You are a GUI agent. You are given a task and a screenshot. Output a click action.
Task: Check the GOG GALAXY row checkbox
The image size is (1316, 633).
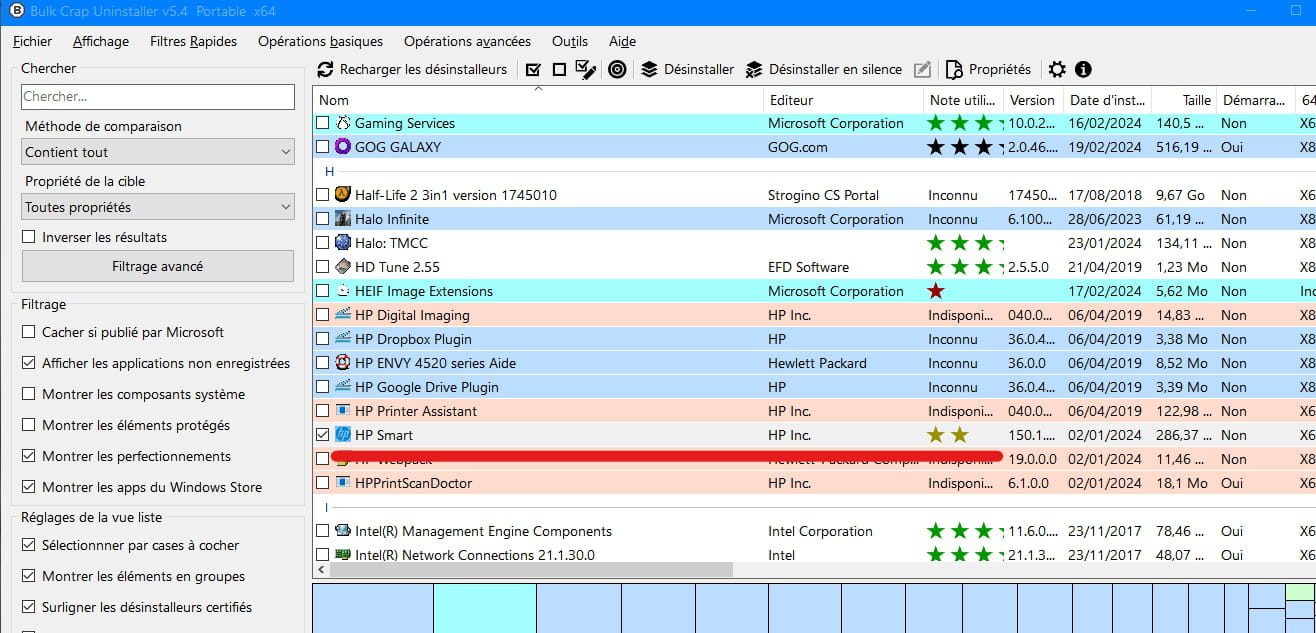point(323,147)
